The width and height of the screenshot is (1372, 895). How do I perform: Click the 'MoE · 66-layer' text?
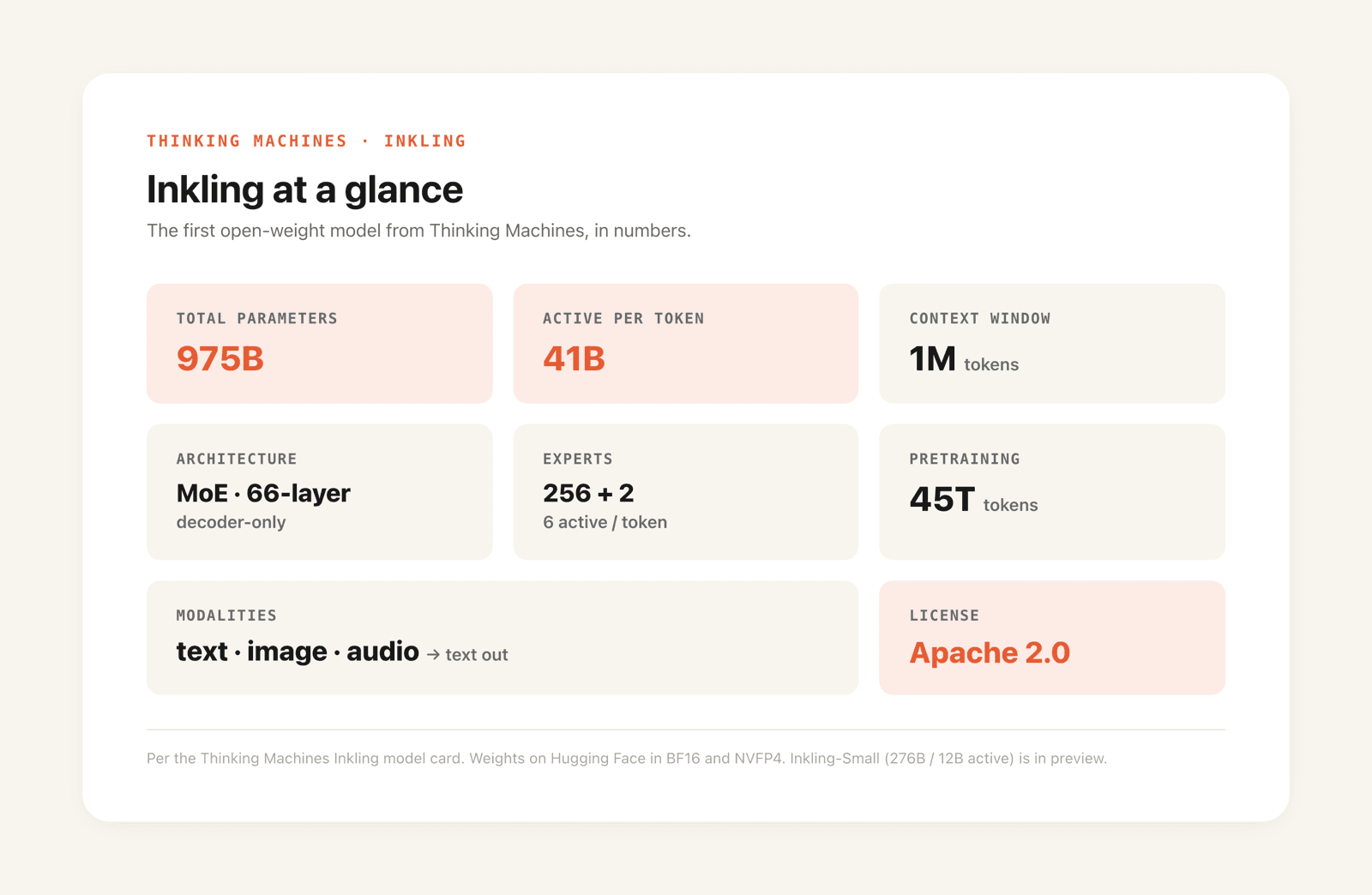(263, 493)
